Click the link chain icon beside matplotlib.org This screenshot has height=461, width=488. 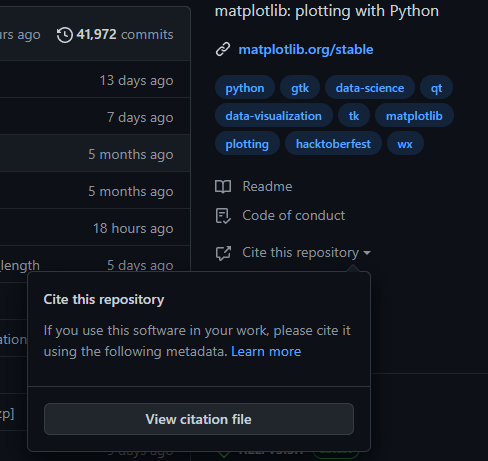pyautogui.click(x=223, y=49)
